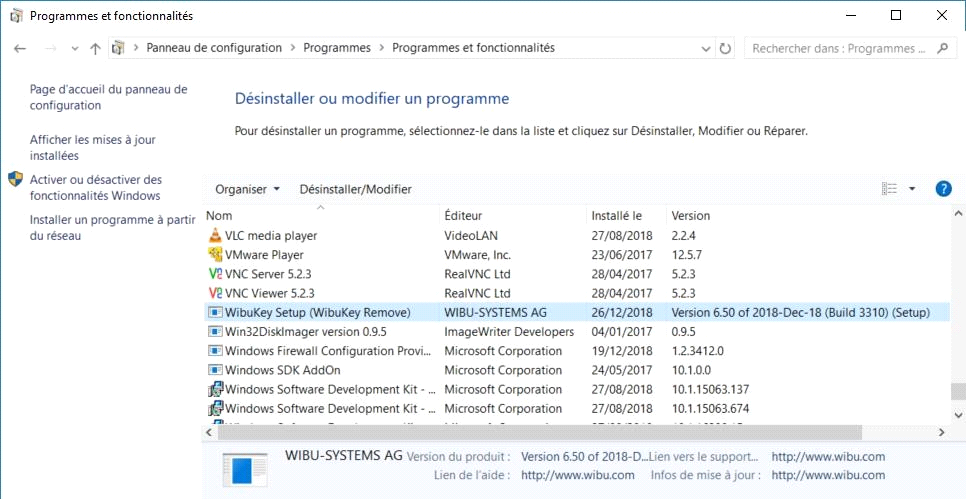Select the Windows SDK AddOn entry
This screenshot has height=499, width=966.
pyautogui.click(x=577, y=370)
